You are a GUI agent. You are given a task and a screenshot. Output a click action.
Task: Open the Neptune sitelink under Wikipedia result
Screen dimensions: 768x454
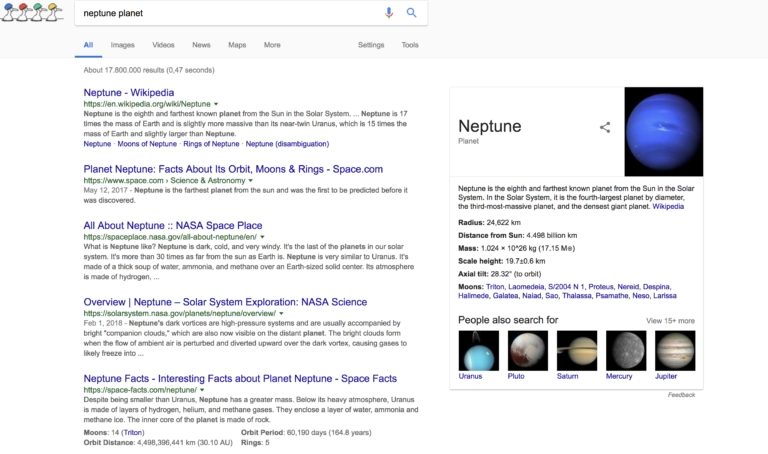[97, 144]
